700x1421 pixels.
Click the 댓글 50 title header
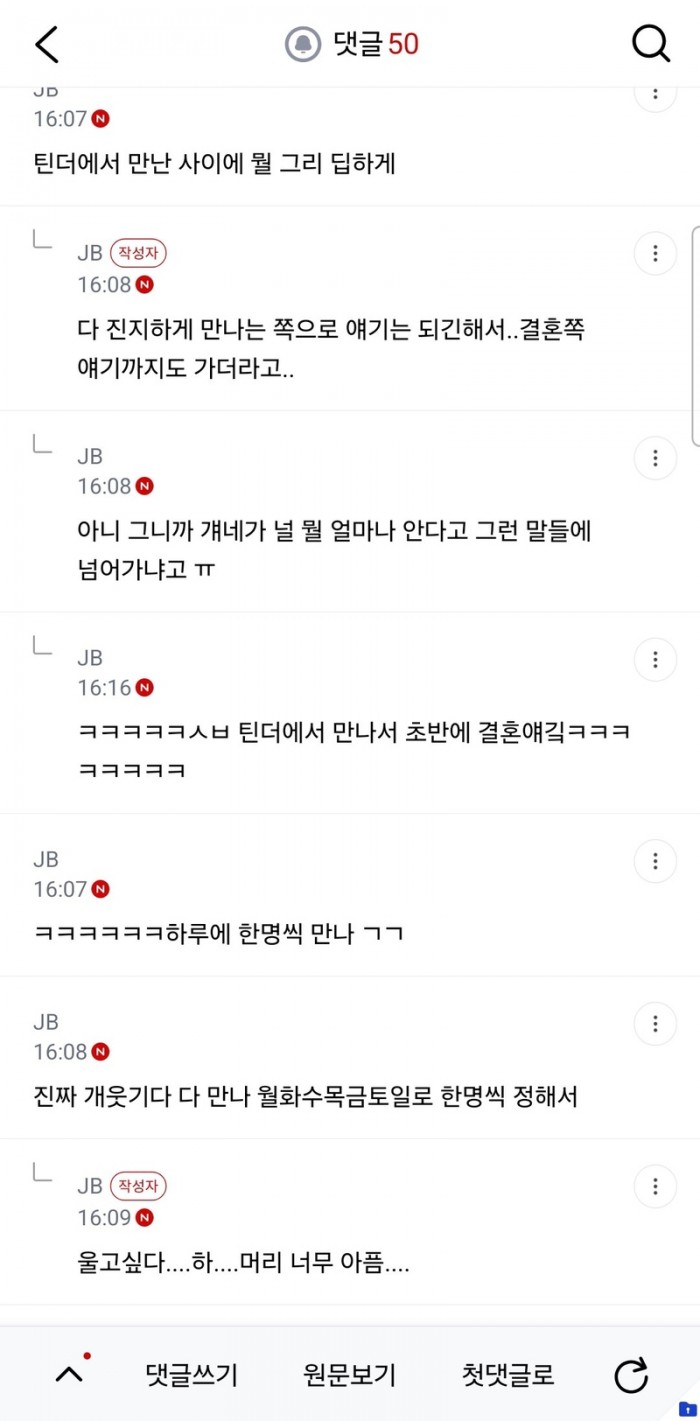tap(376, 44)
